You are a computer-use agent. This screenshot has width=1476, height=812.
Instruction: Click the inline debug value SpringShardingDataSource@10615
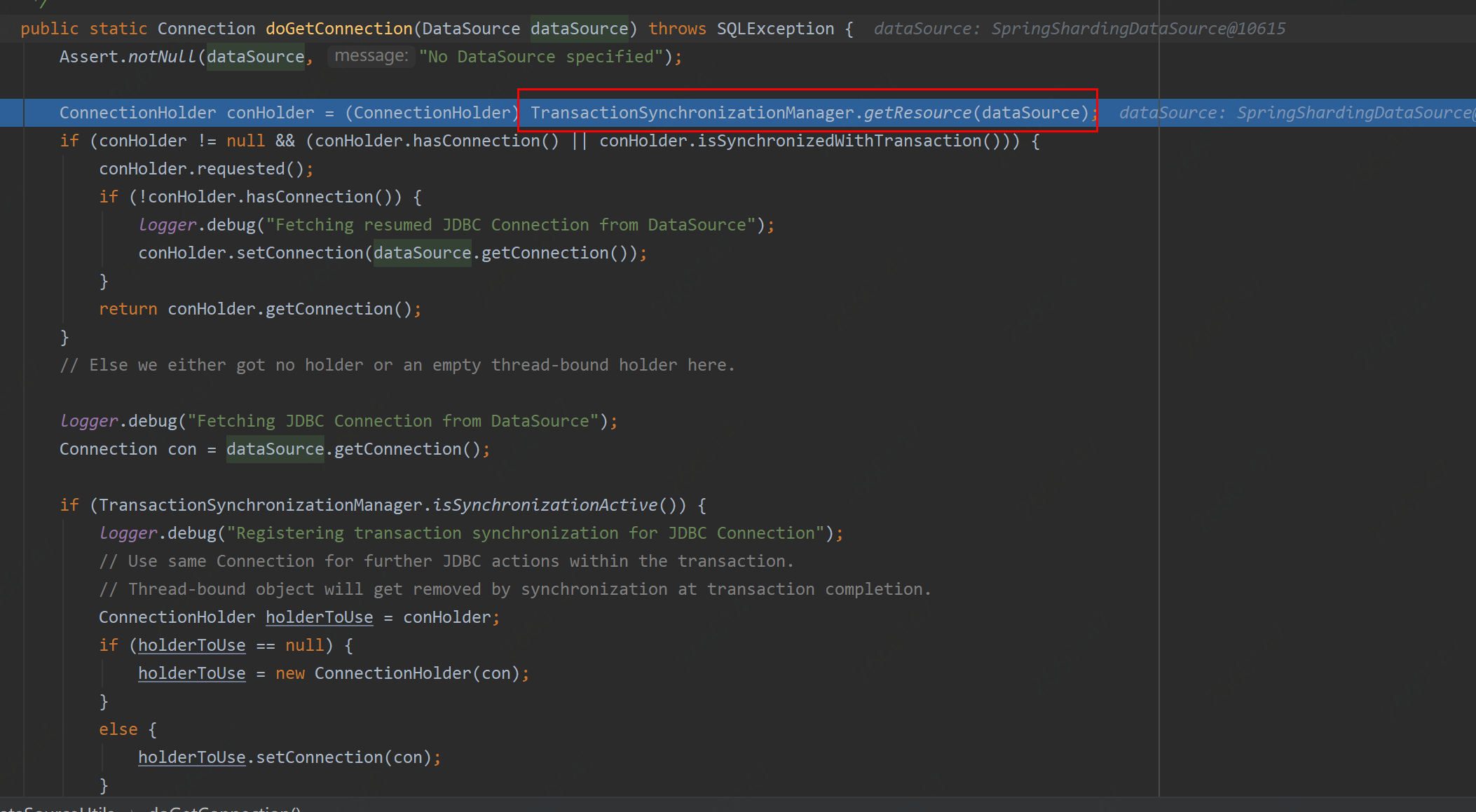(1137, 29)
